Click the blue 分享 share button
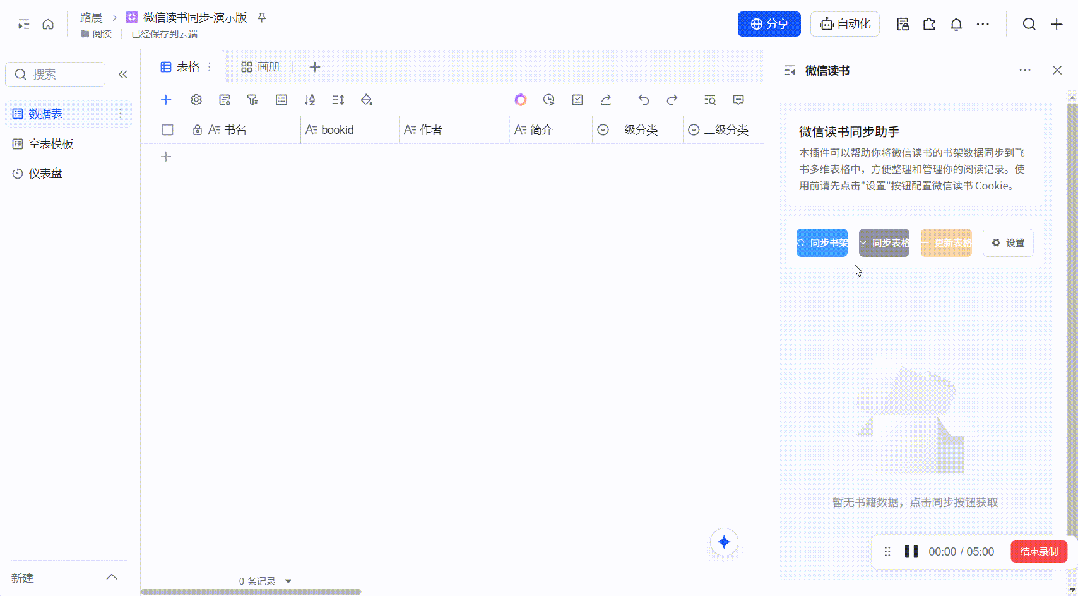1078x596 pixels. pos(769,24)
